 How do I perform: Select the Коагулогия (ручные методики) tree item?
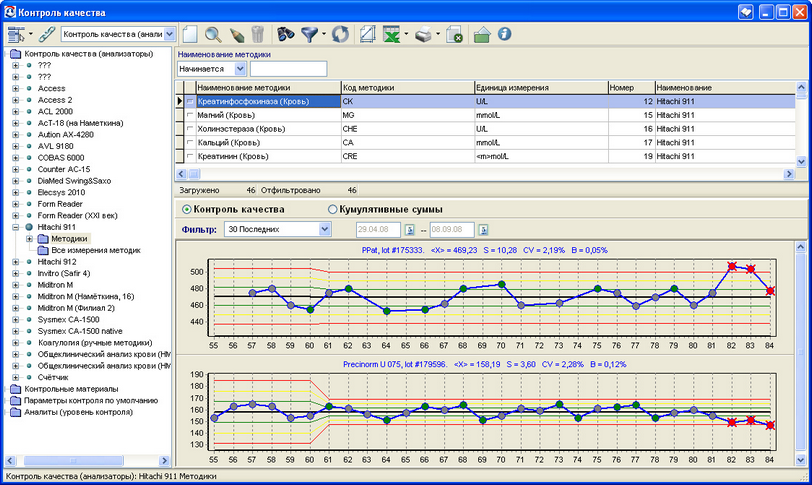tap(95, 343)
